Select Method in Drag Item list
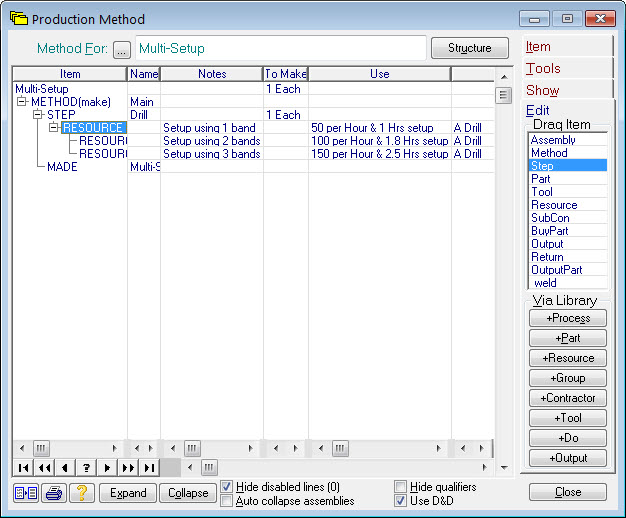This screenshot has width=626, height=518. point(568,153)
